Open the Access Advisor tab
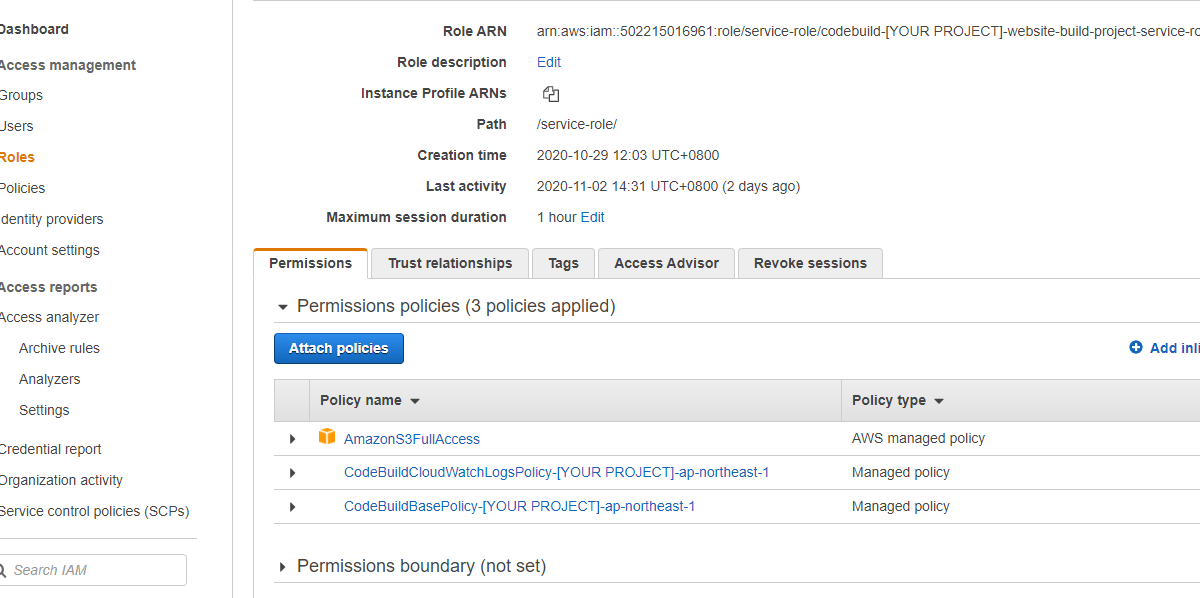The image size is (1200, 598). (665, 263)
